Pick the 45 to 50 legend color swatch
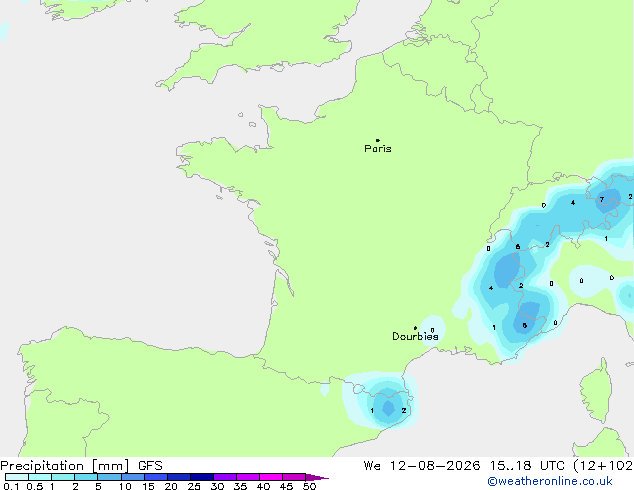The height and width of the screenshot is (490, 634). [x=294, y=477]
